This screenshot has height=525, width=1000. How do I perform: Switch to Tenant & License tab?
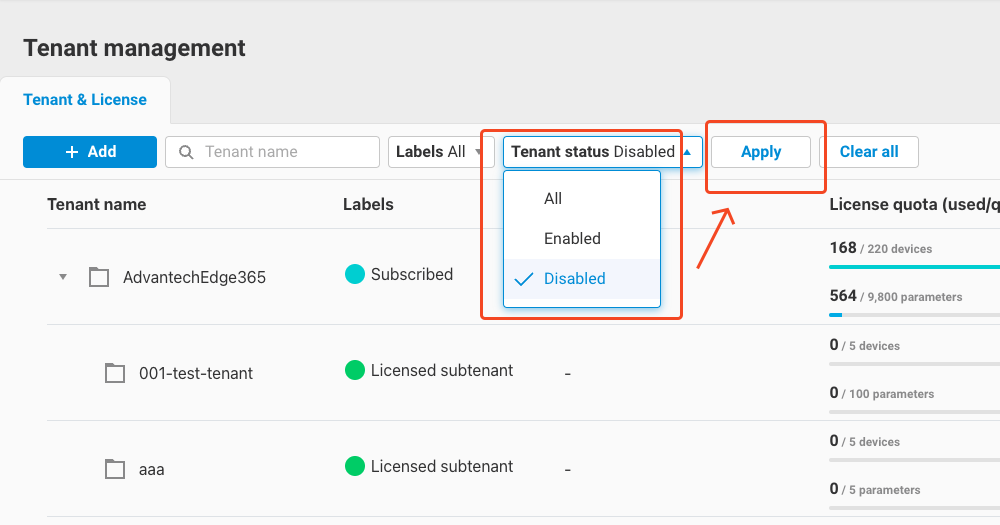(x=85, y=100)
